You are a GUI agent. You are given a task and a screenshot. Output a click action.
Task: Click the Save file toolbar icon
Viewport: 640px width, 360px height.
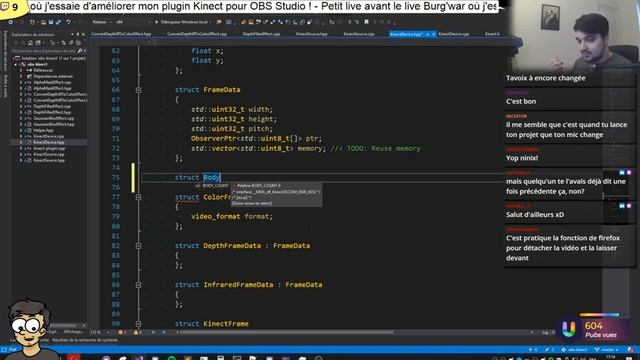[x=51, y=22]
